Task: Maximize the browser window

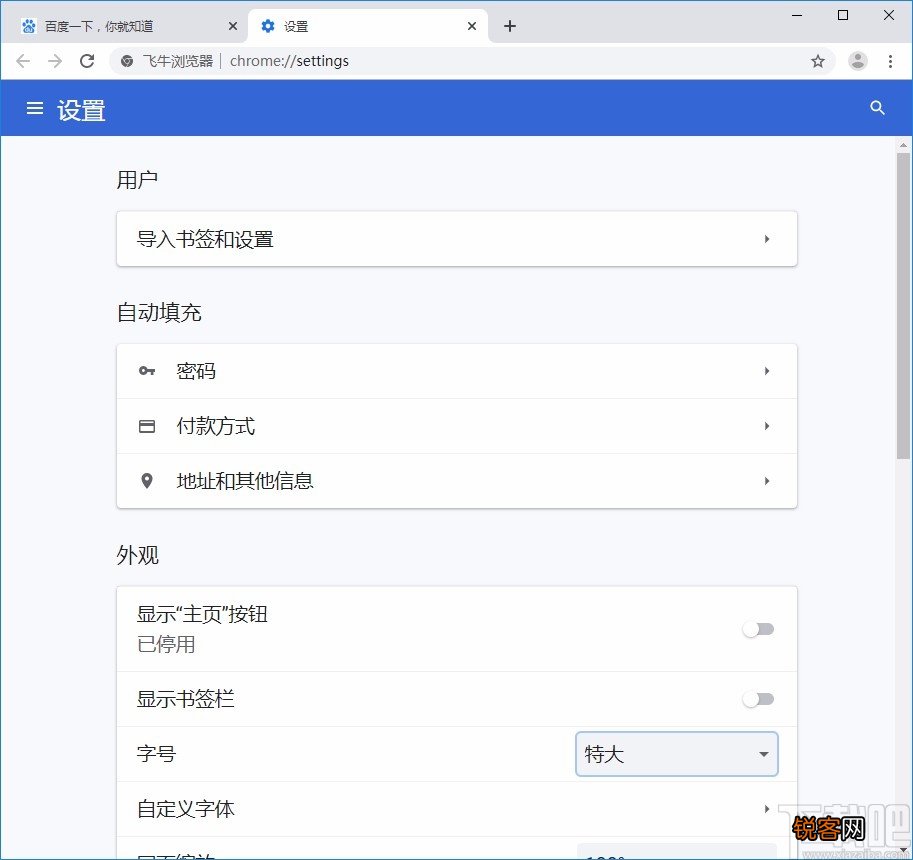Action: [843, 16]
